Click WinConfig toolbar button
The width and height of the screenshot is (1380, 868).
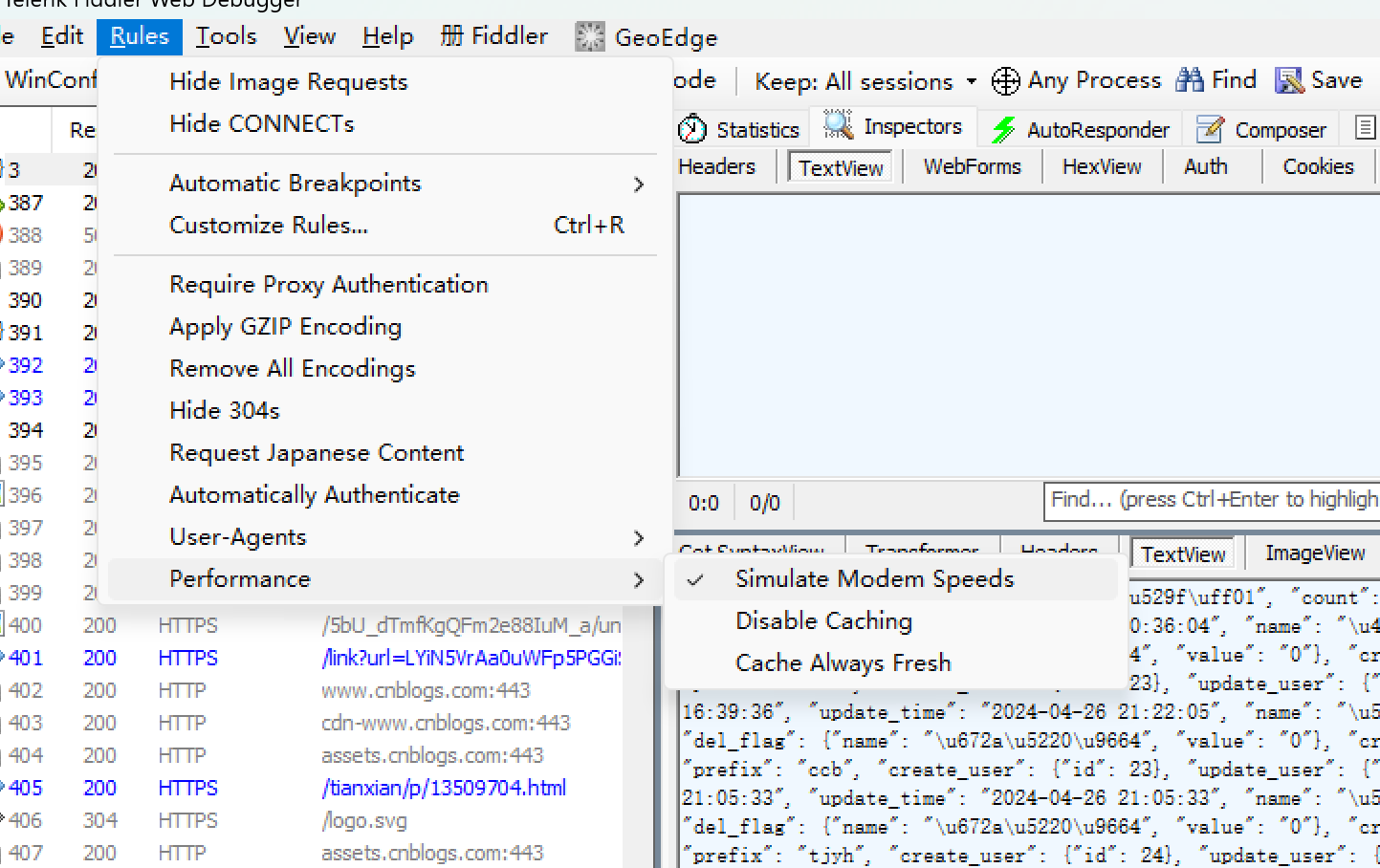click(50, 79)
